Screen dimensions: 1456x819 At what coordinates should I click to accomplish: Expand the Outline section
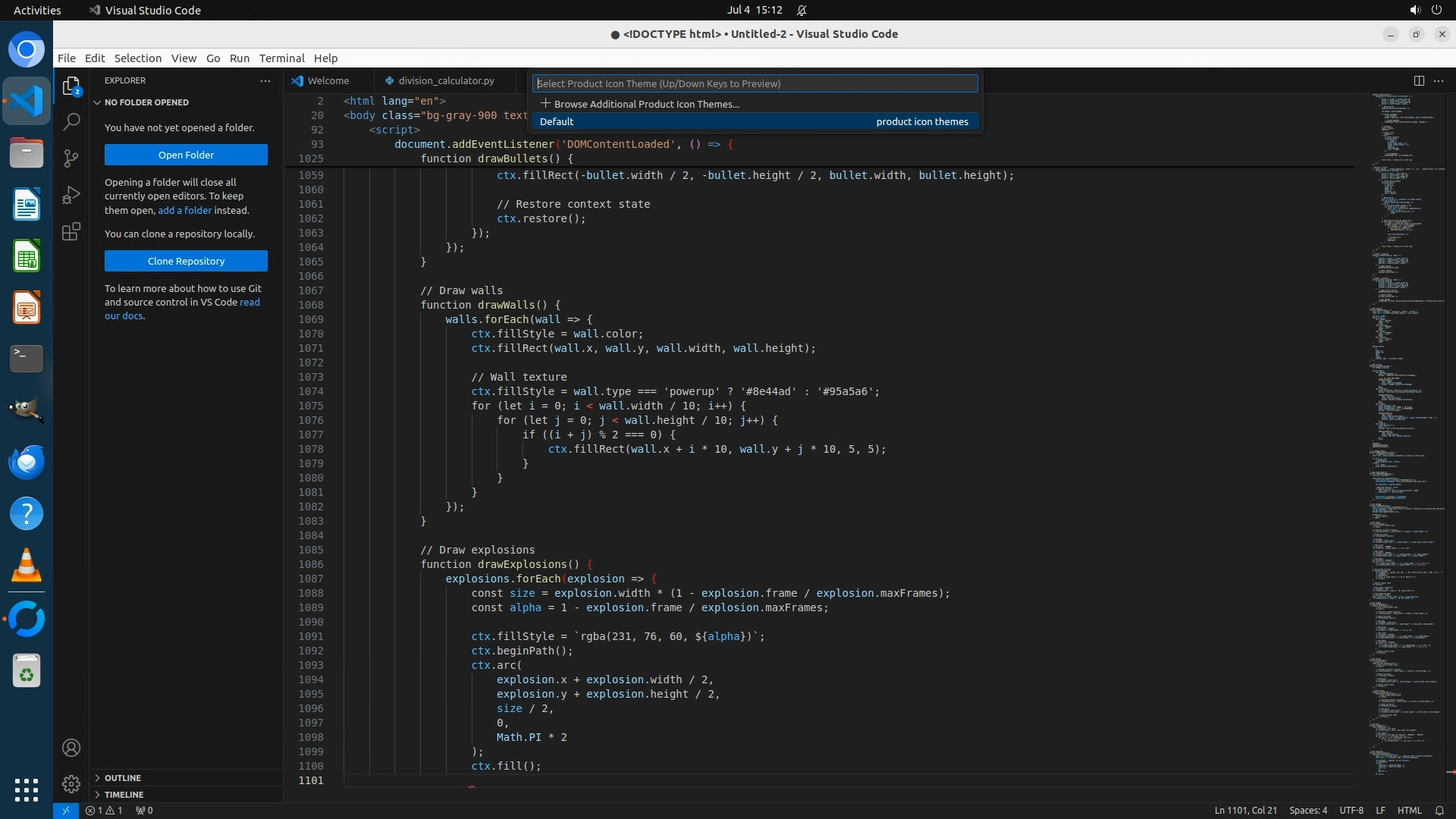point(123,778)
